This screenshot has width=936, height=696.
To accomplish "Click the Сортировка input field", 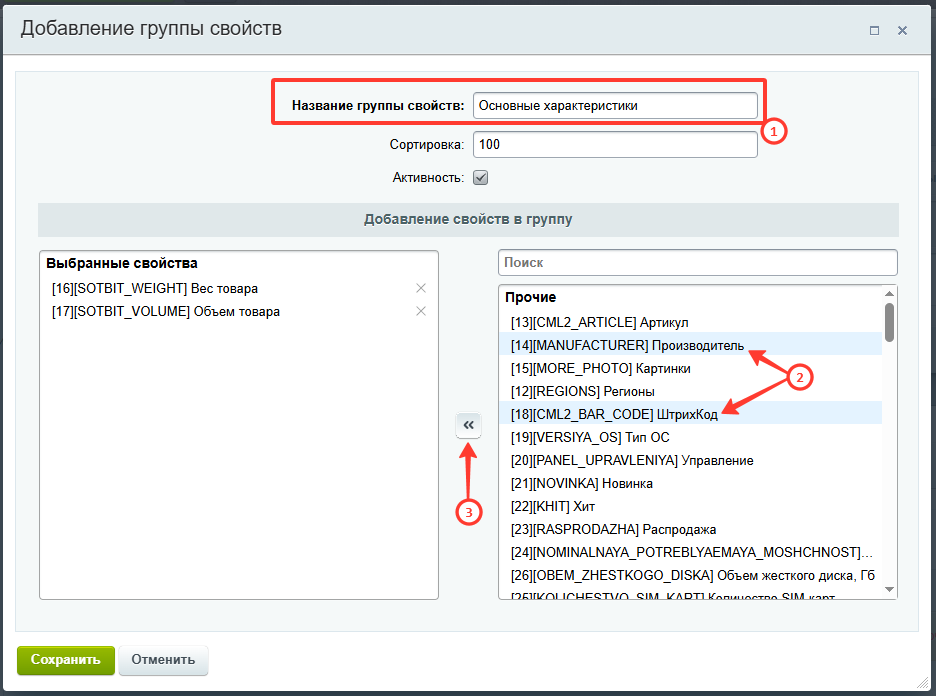I will tap(615, 144).
